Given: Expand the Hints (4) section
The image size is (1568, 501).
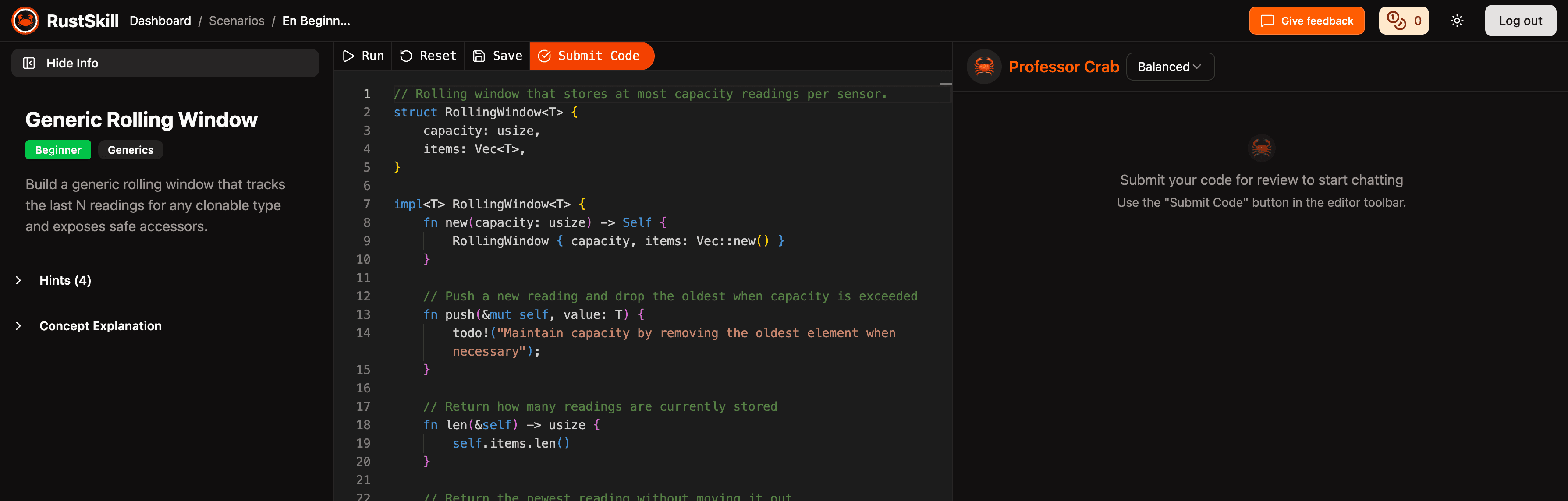Looking at the screenshot, I should coord(65,280).
